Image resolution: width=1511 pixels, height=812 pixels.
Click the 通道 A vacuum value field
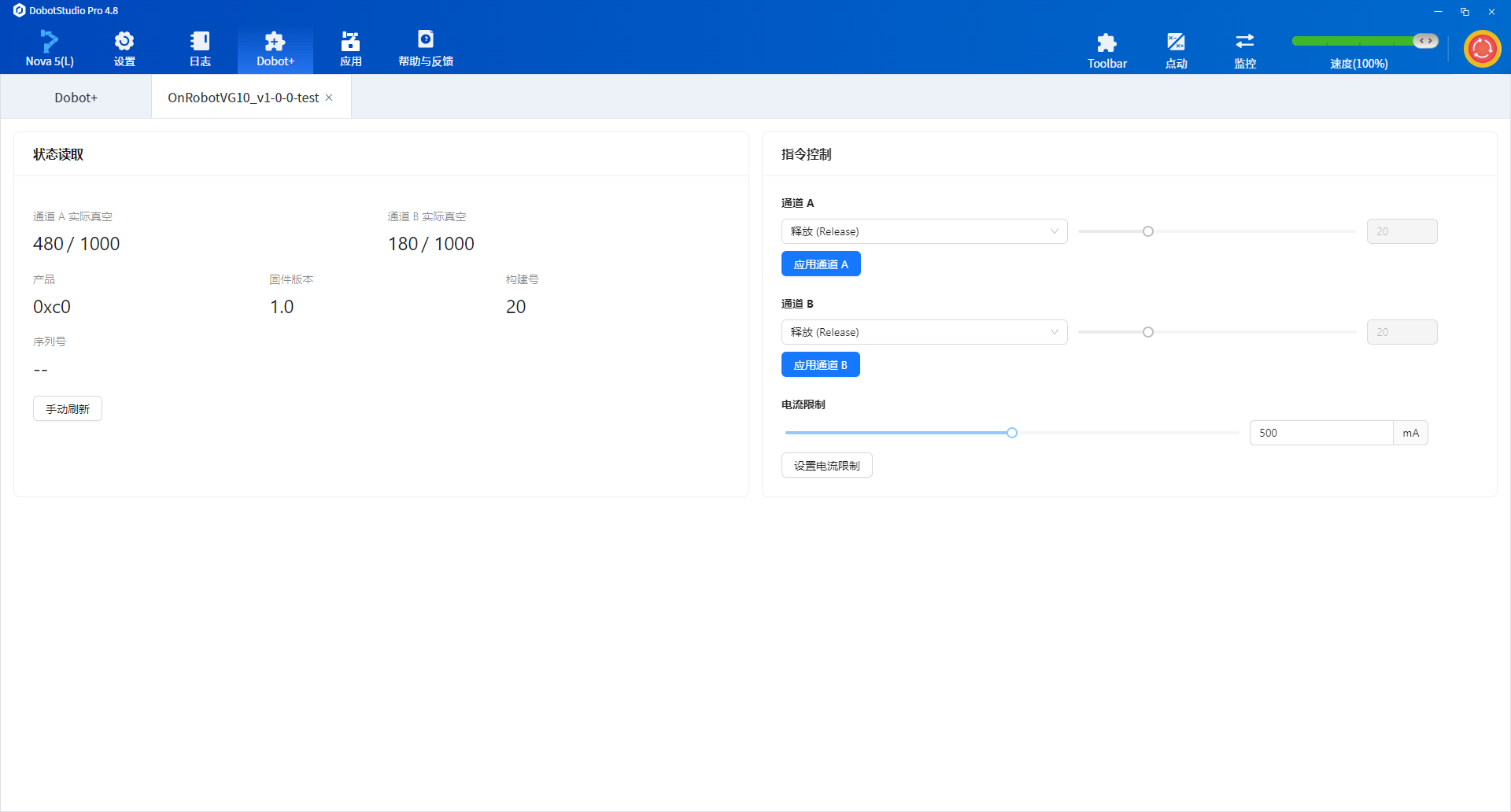tap(1402, 231)
